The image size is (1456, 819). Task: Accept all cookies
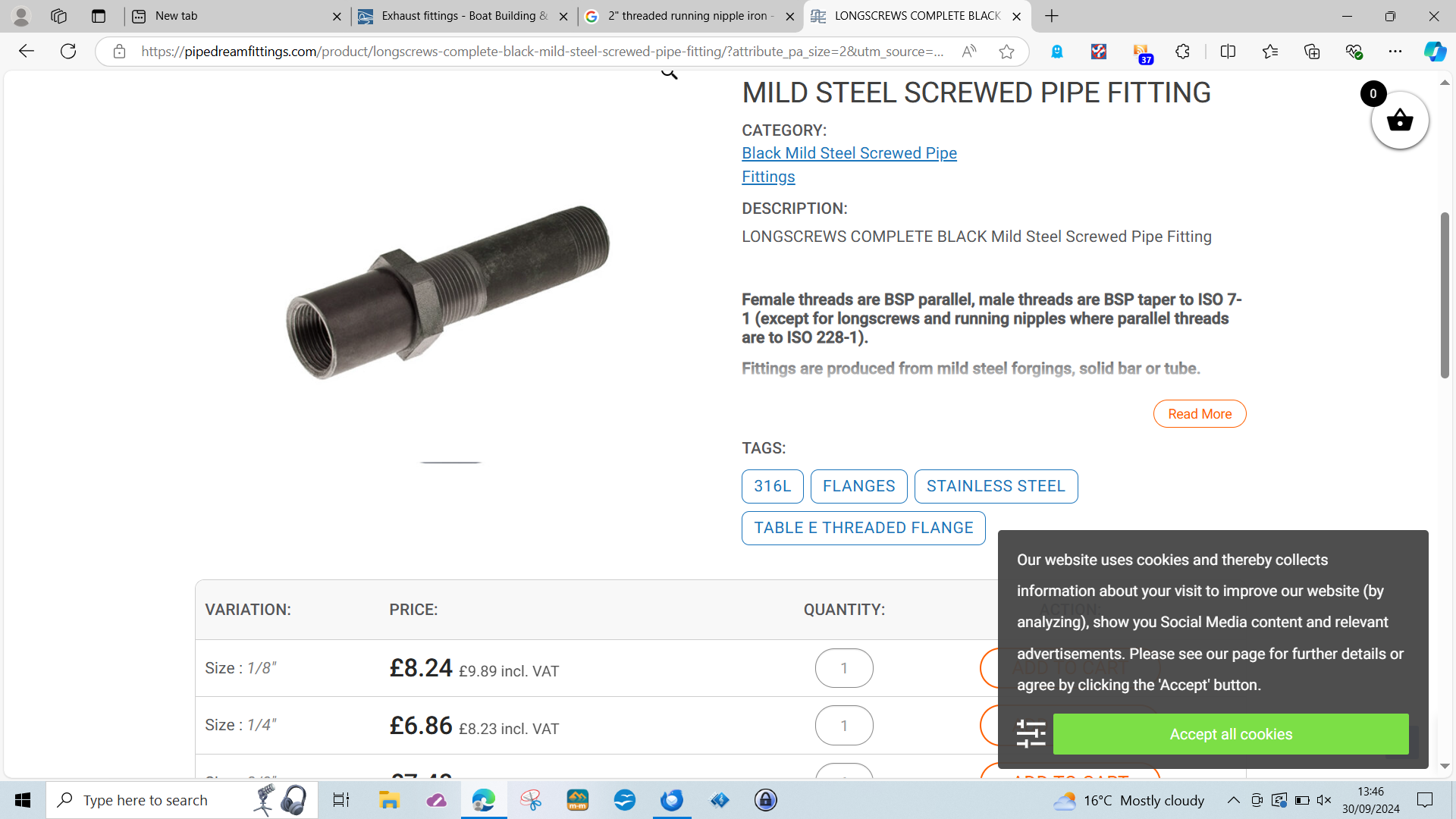tap(1231, 734)
